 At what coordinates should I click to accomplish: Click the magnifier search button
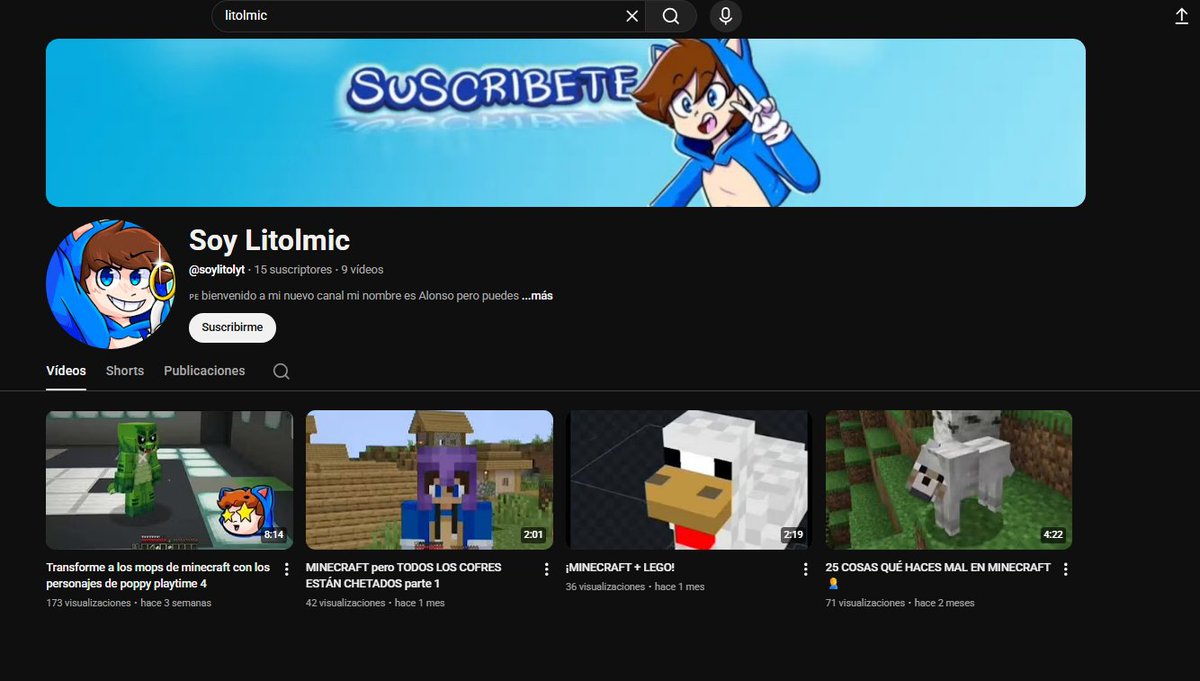pos(671,16)
